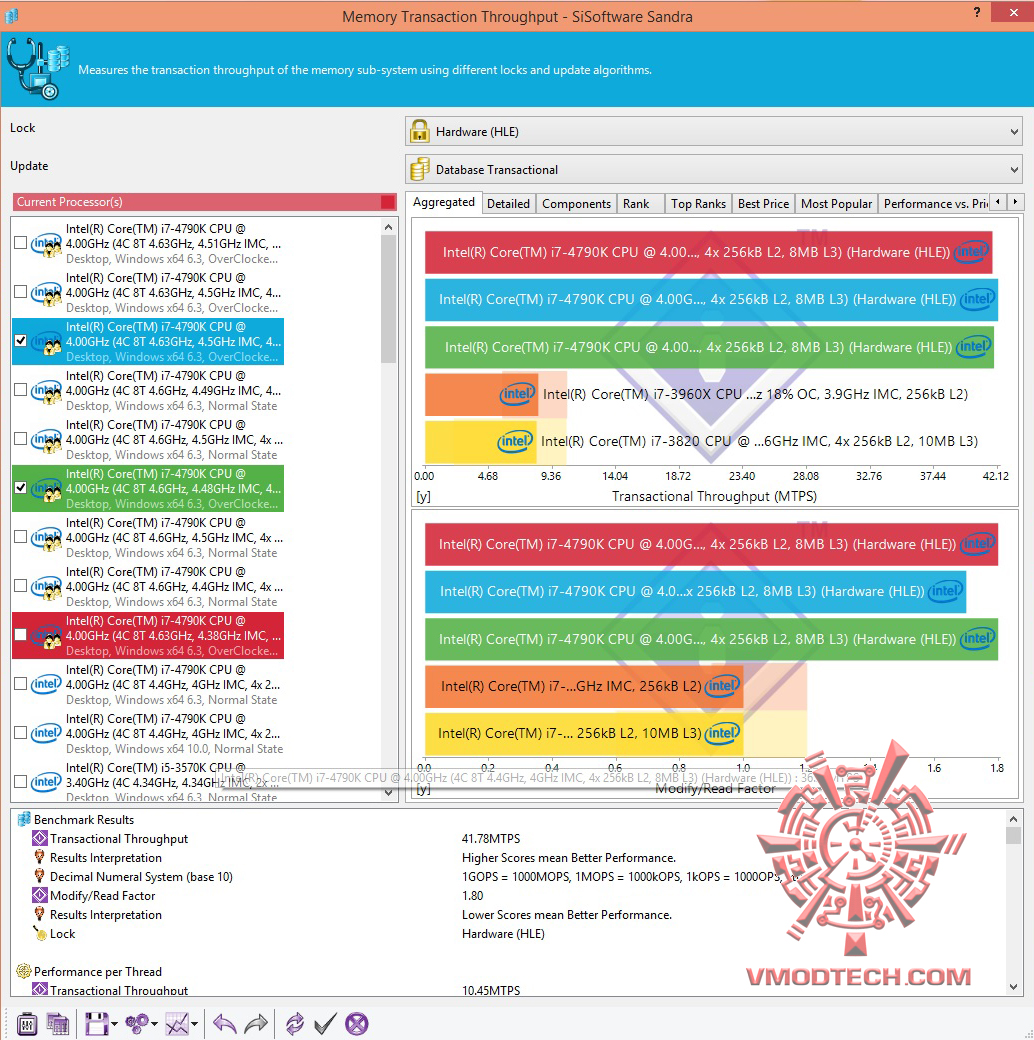
Task: Click the help question mark button
Action: (x=977, y=12)
